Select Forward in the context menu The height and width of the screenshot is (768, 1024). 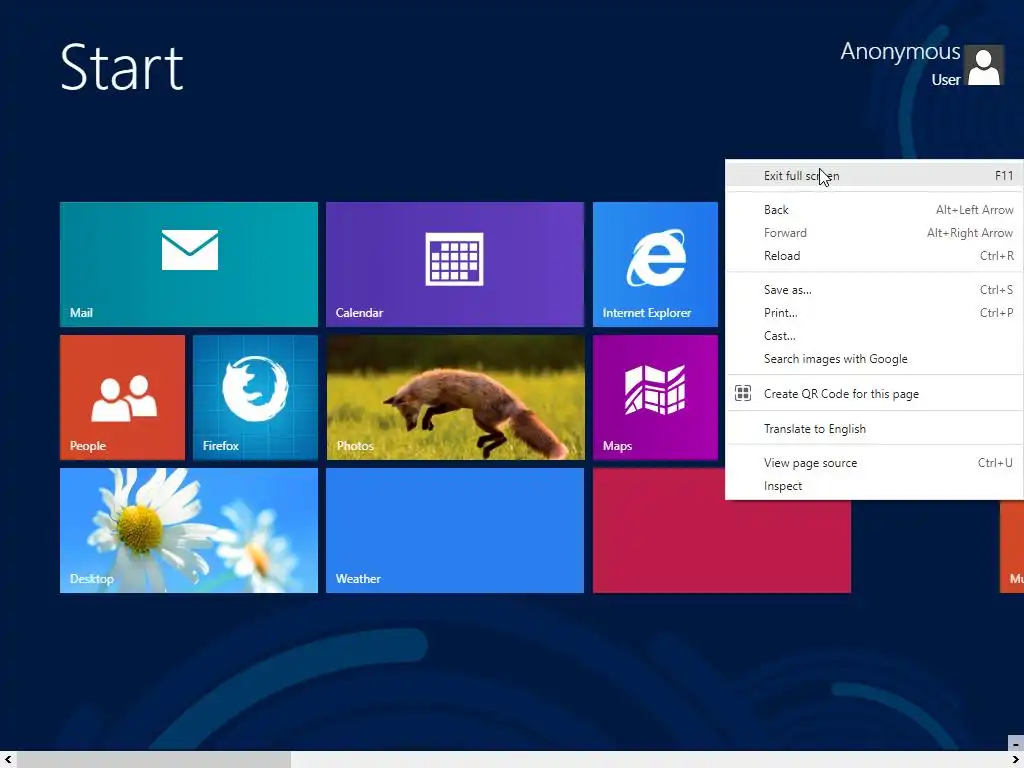(x=874, y=232)
